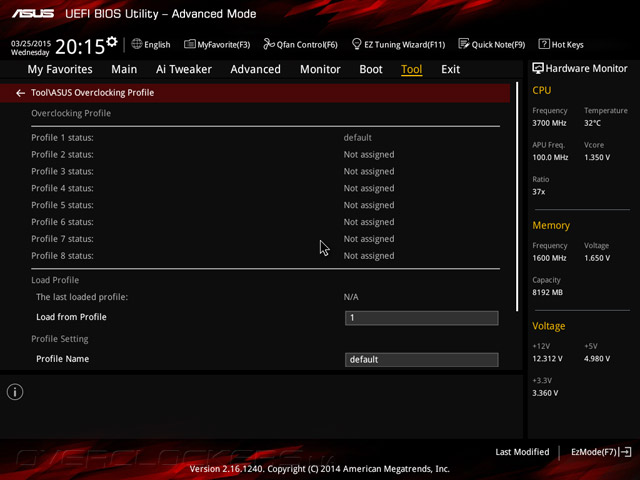Click the memory capacity 8192 MB value
The width and height of the screenshot is (640, 480).
click(547, 292)
